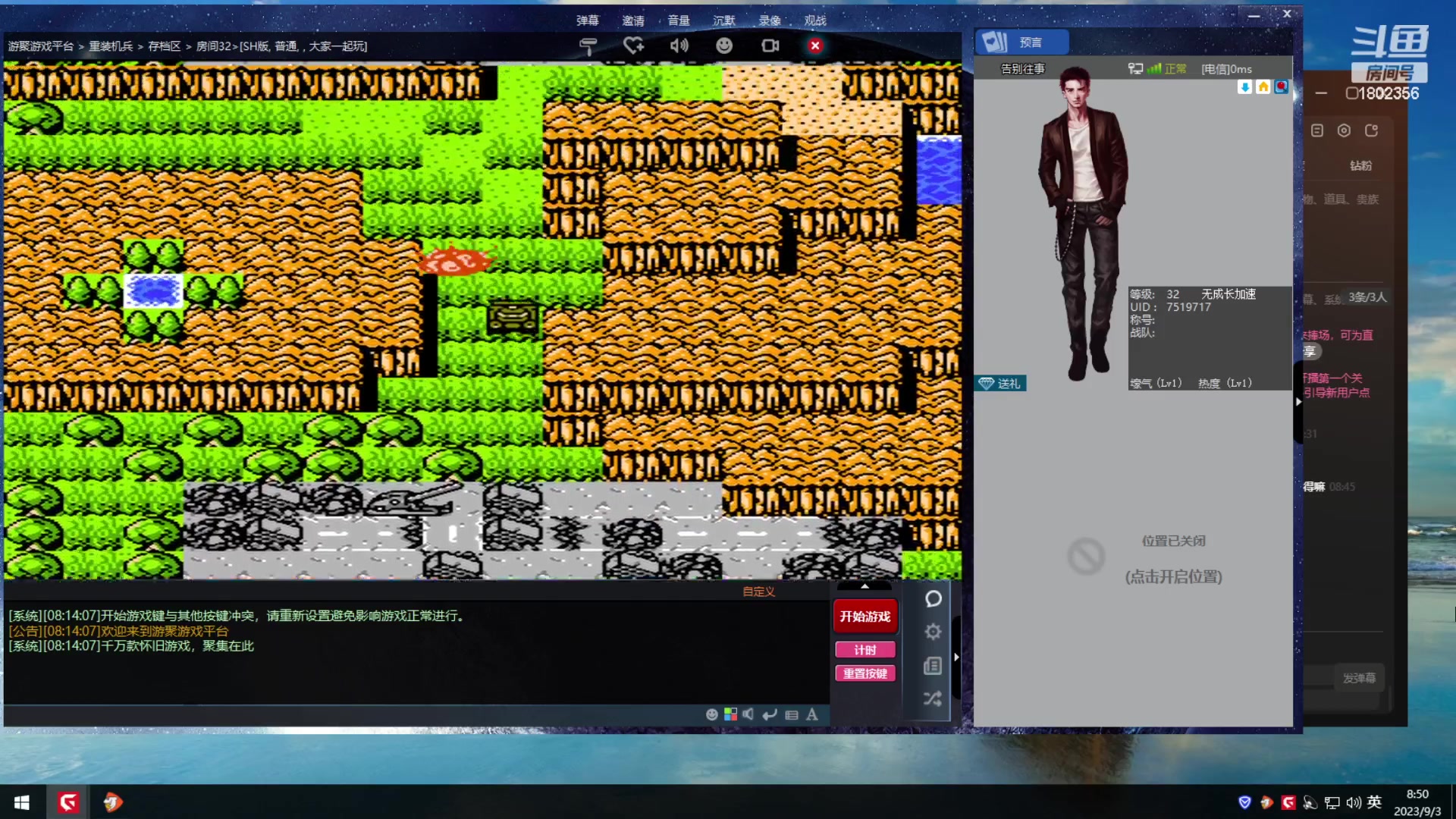Select the 音量 menu item
Viewport: 1456px width, 819px height.
click(679, 20)
